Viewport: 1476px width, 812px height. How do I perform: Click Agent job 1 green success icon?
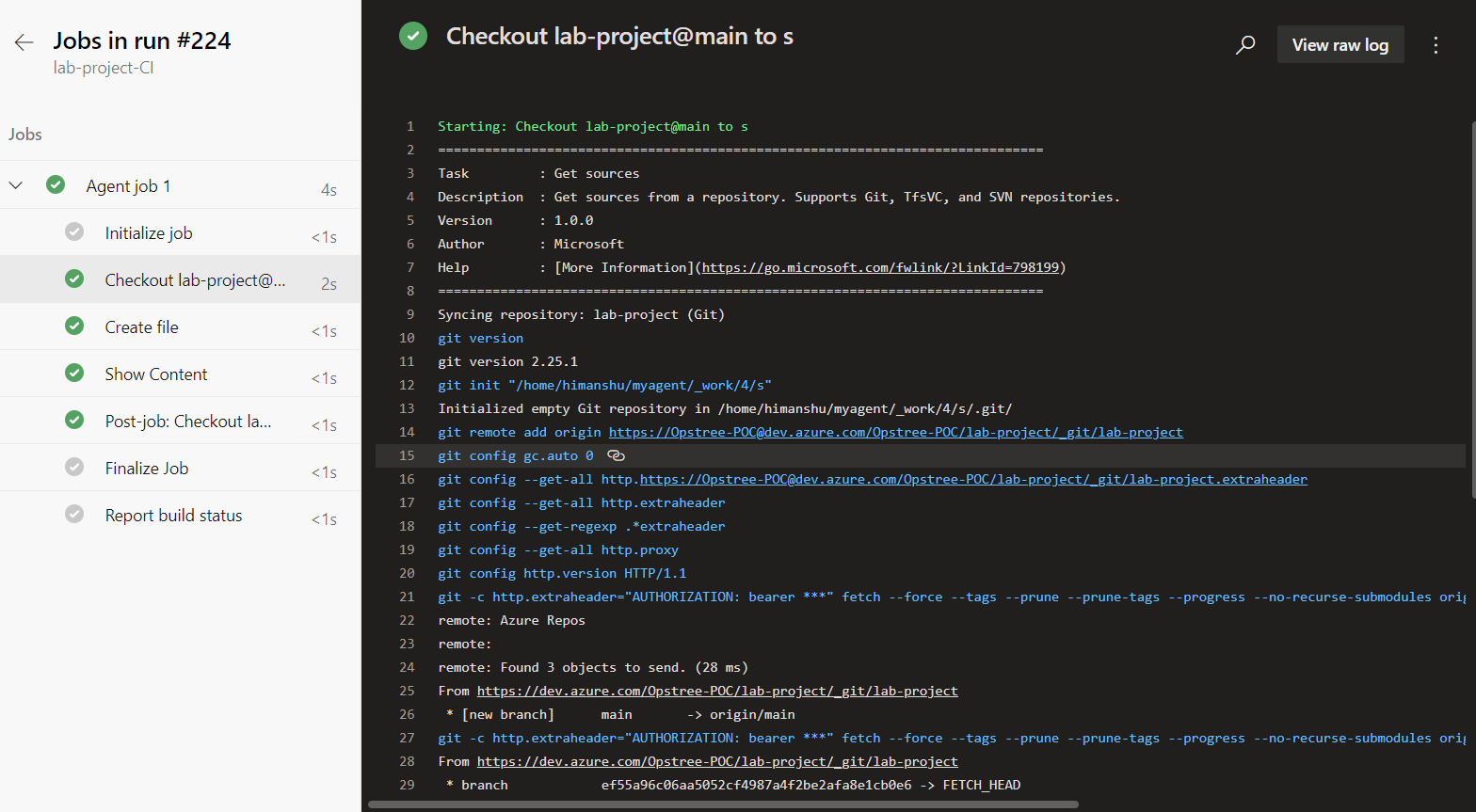(56, 184)
